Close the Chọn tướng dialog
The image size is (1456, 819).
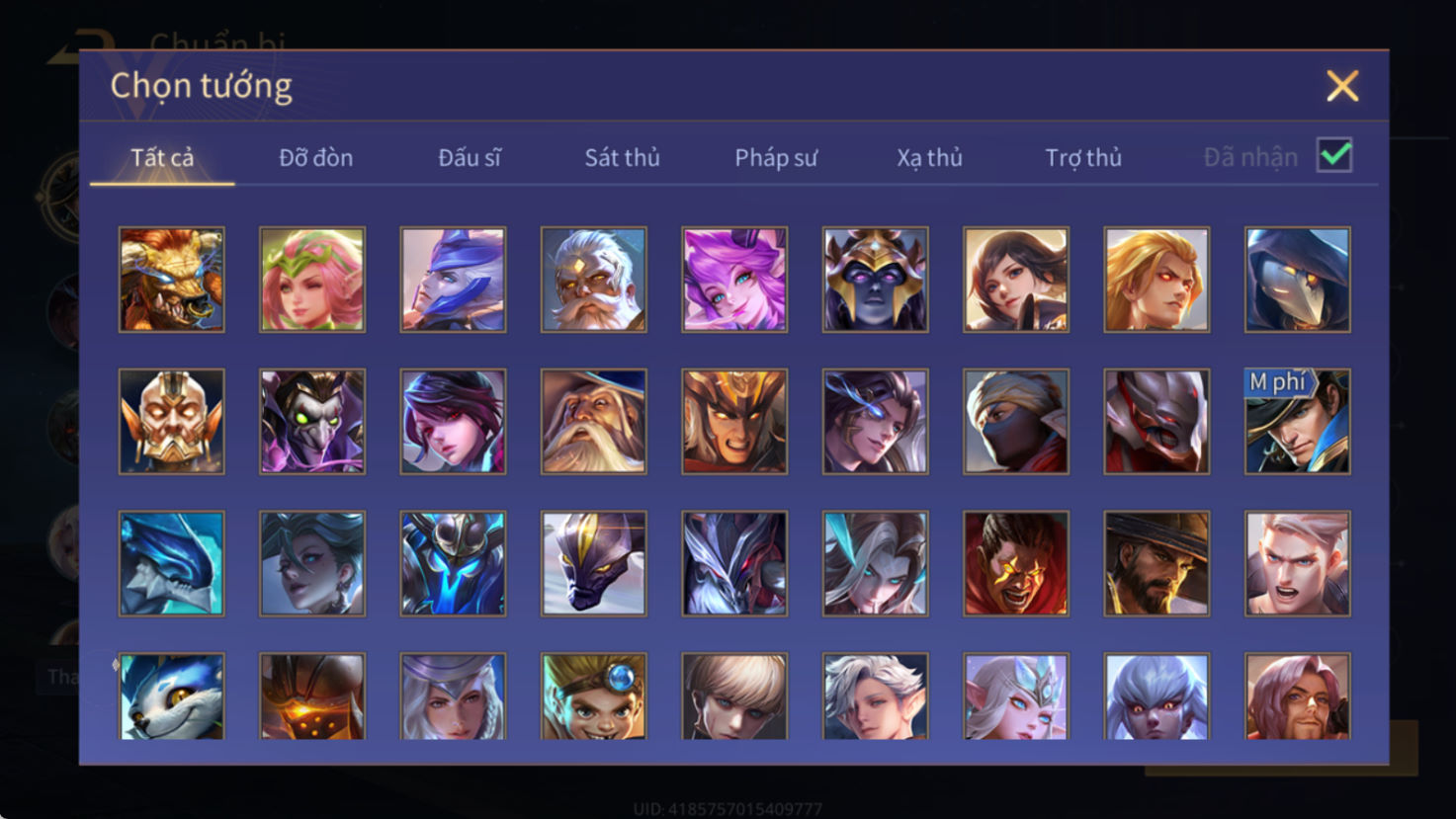[1342, 86]
